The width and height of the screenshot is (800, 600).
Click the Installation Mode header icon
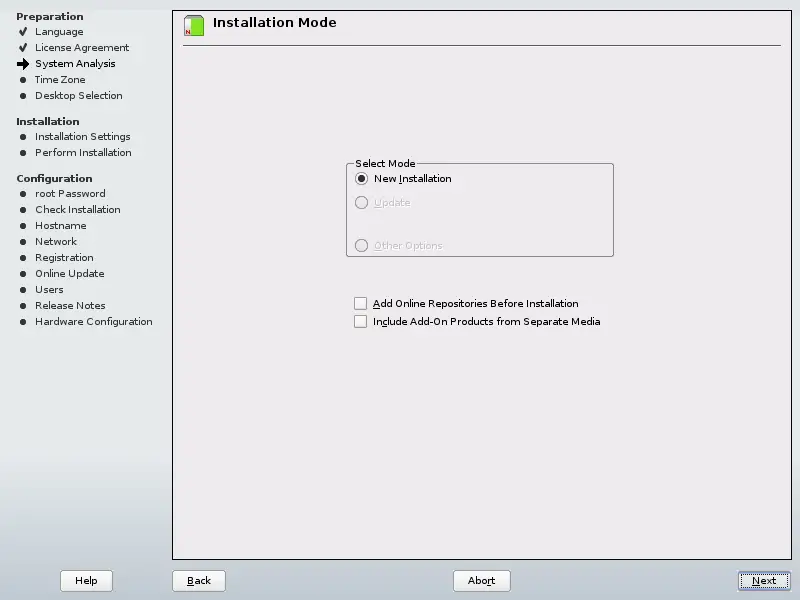(194, 26)
